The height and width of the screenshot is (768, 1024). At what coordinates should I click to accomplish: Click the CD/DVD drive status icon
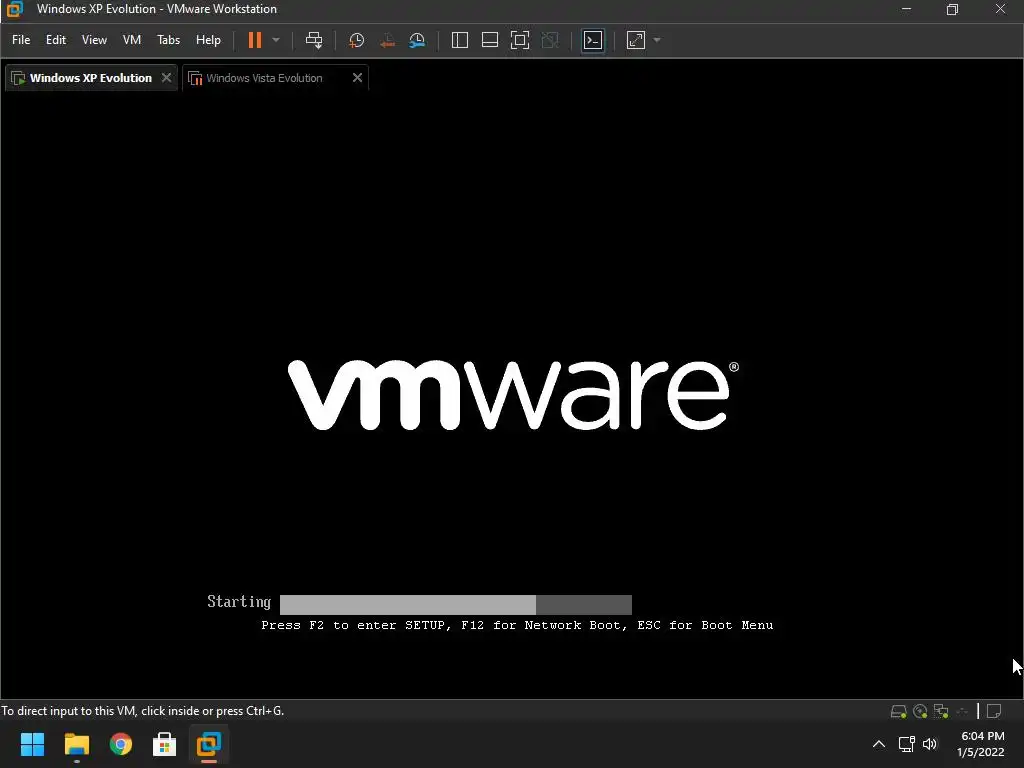(x=920, y=711)
